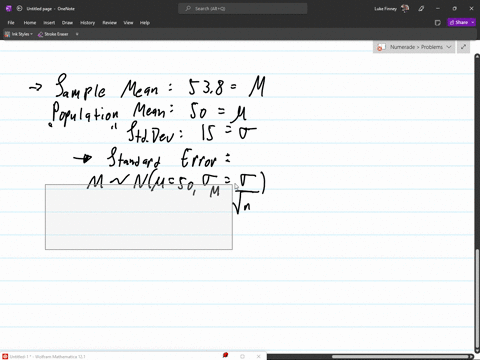Maximize the Wolfram Mathematica window

click(242, 356)
